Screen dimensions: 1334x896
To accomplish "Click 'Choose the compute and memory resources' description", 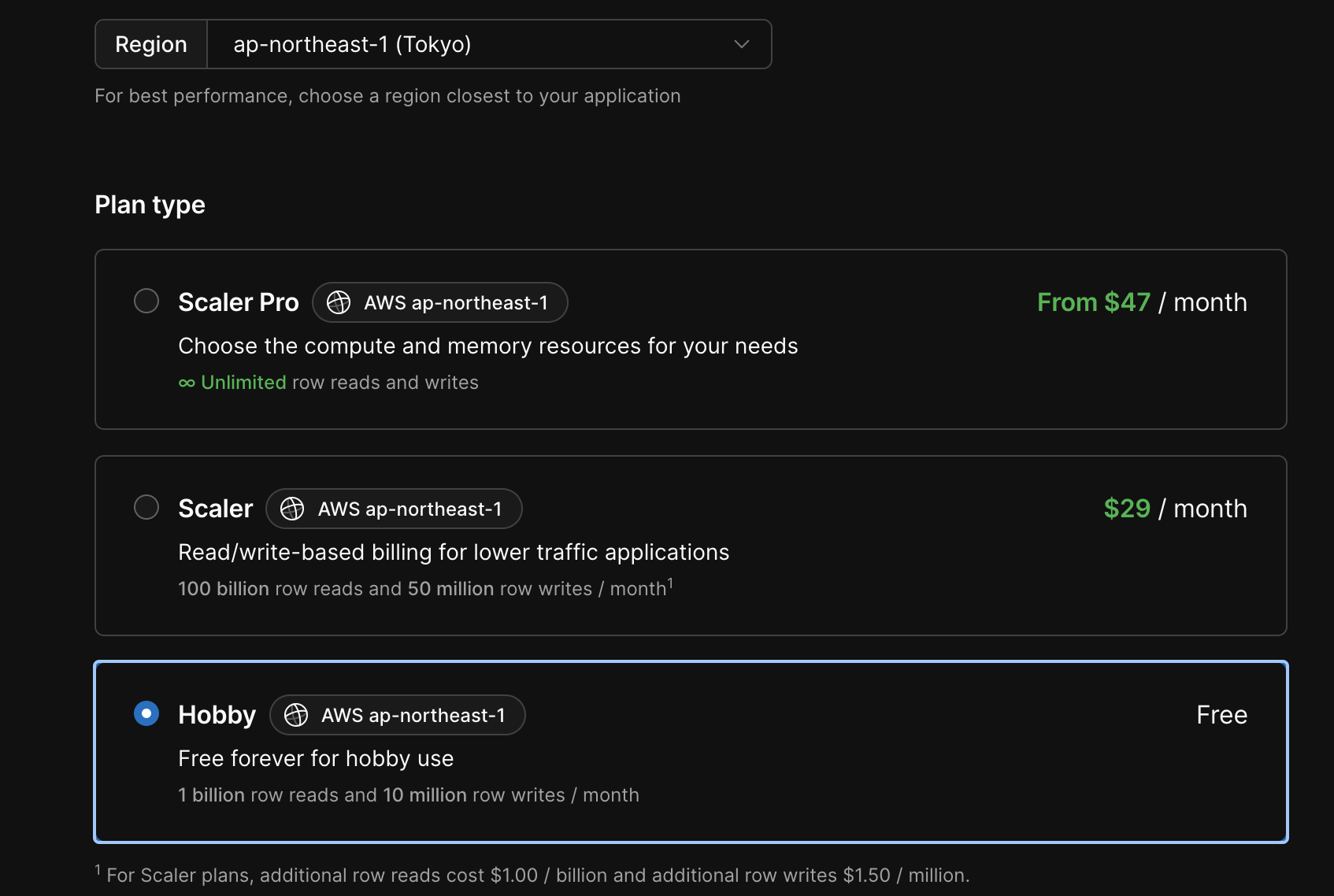I will pos(488,346).
